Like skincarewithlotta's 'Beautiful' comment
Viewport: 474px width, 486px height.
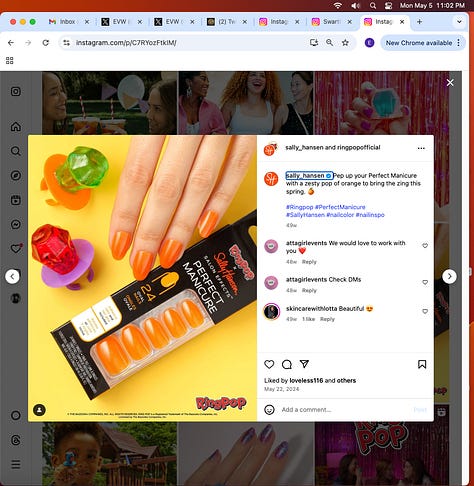tap(425, 311)
